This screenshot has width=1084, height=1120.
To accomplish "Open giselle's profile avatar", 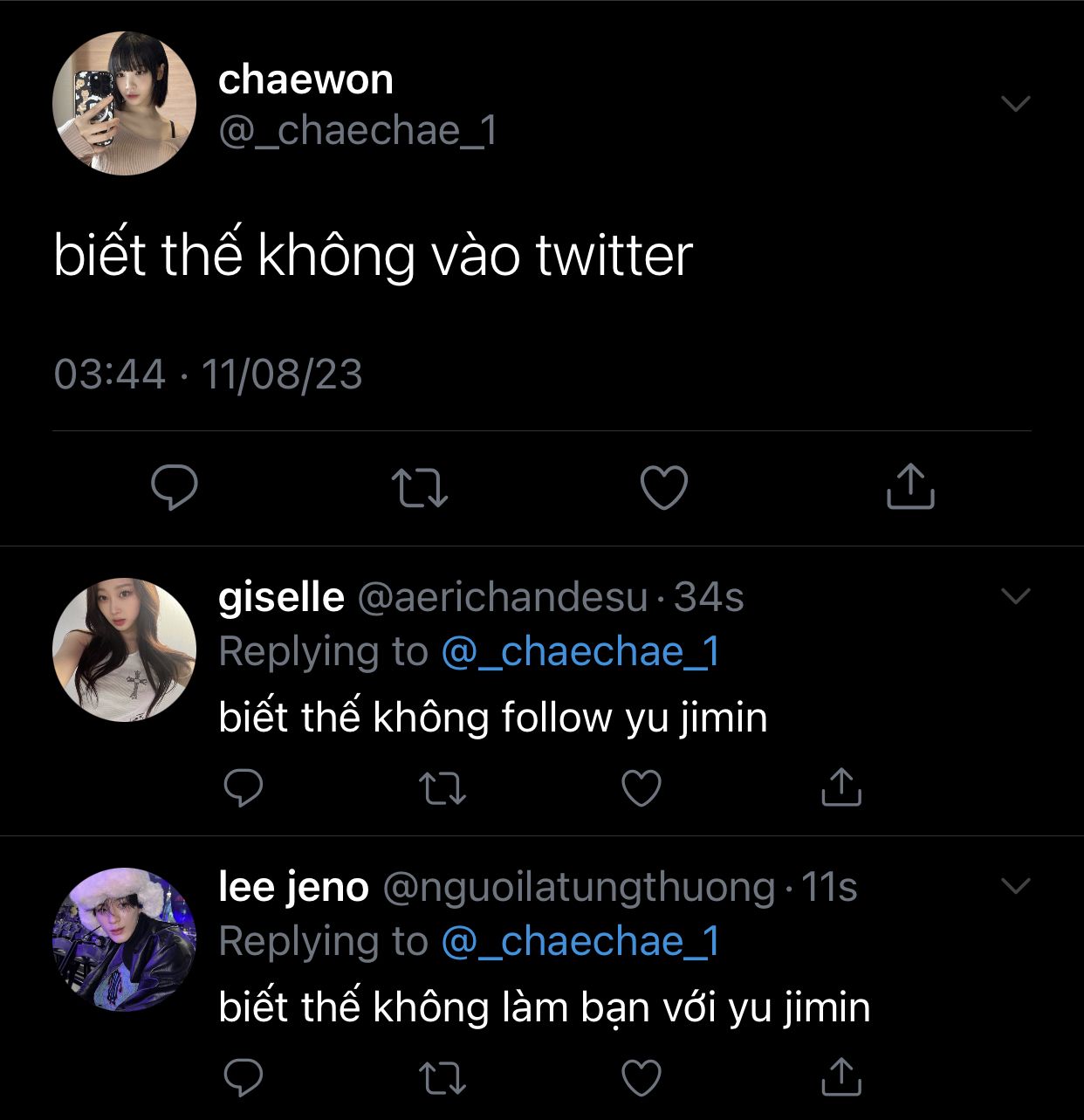I will [x=125, y=649].
